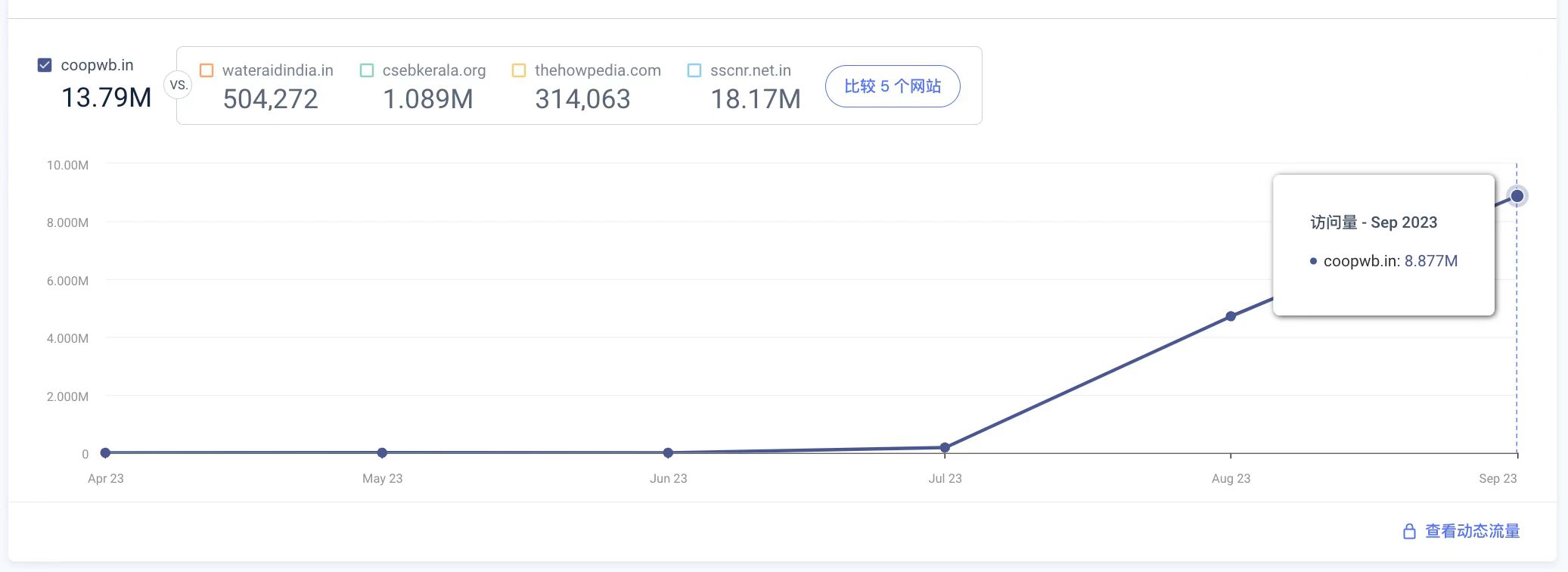The width and height of the screenshot is (1568, 572).
Task: Click the csebkerala.org 1.089M value
Action: tap(428, 99)
